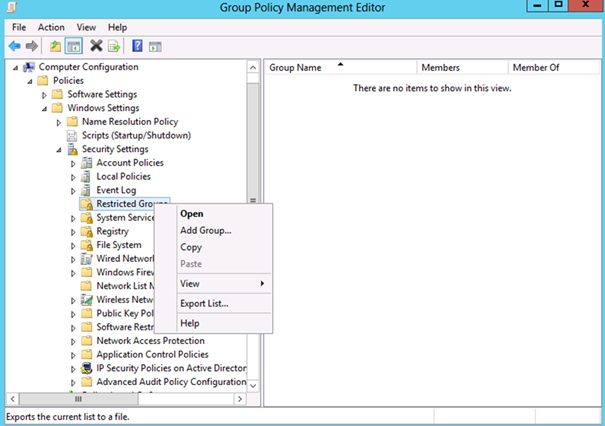Click the Scripts (Startup/Shutdown) icon
This screenshot has width=605, height=426.
(72, 136)
